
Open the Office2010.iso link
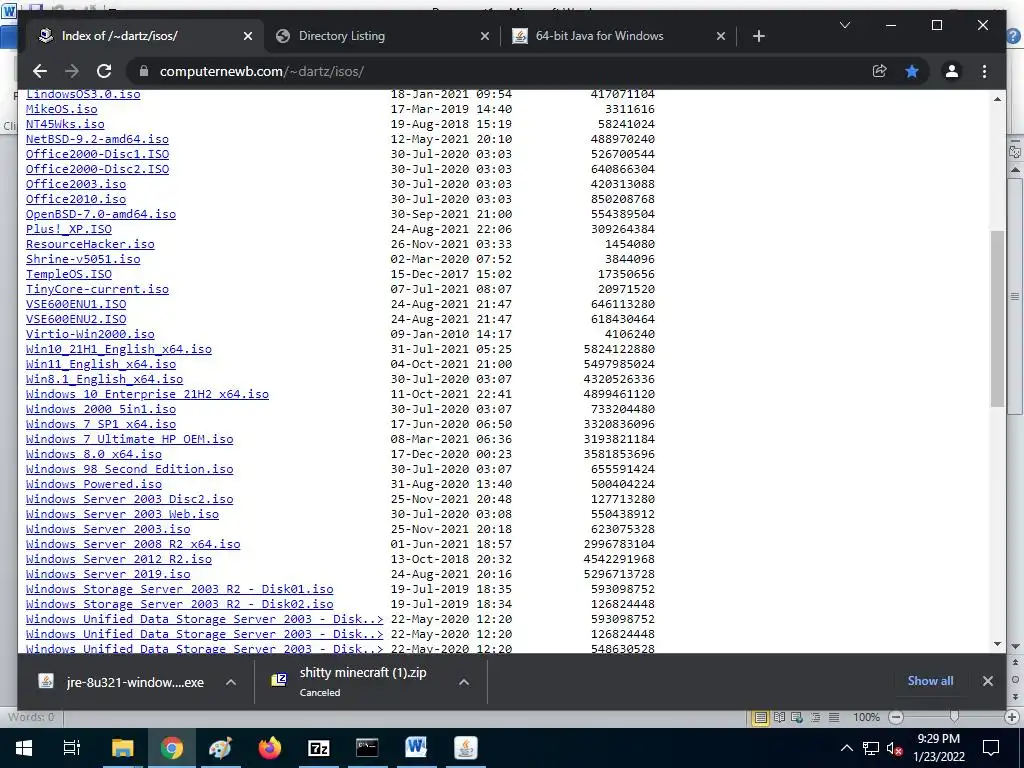coord(76,199)
